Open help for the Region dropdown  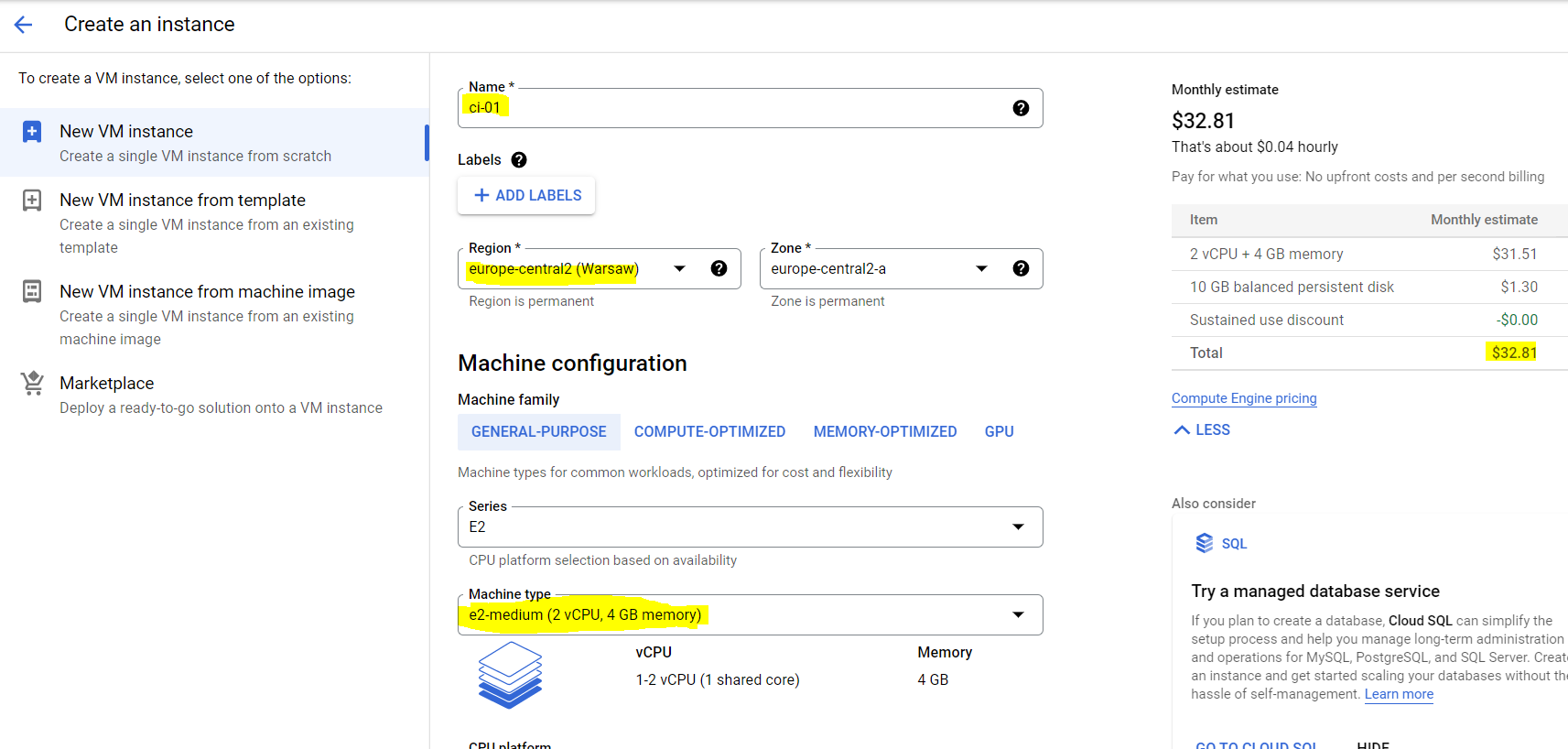pyautogui.click(x=719, y=268)
